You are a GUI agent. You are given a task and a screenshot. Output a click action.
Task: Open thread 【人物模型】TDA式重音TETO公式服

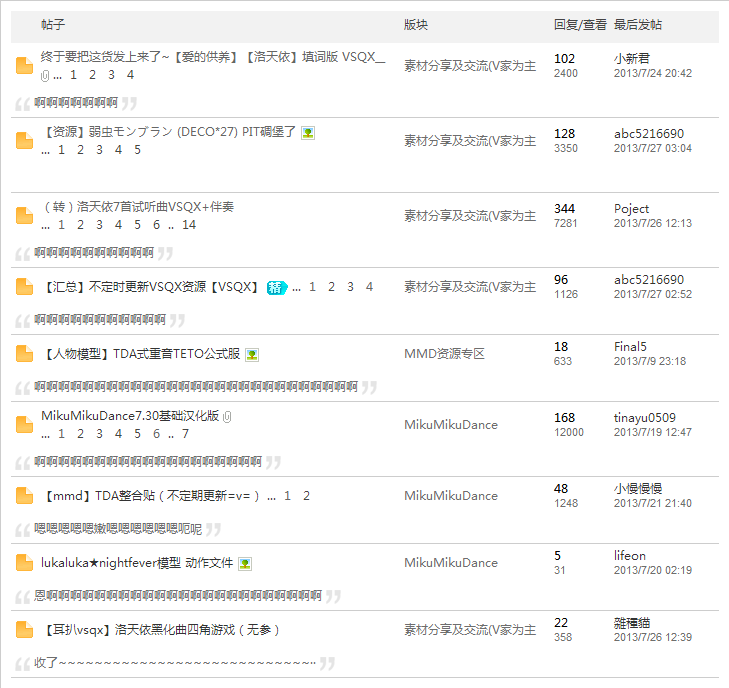140,354
